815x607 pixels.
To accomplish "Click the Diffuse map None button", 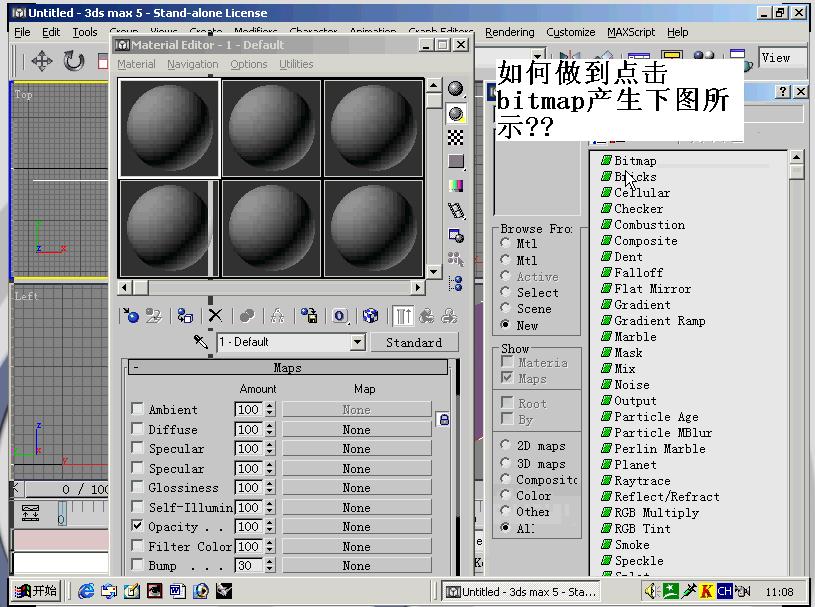I will point(357,430).
